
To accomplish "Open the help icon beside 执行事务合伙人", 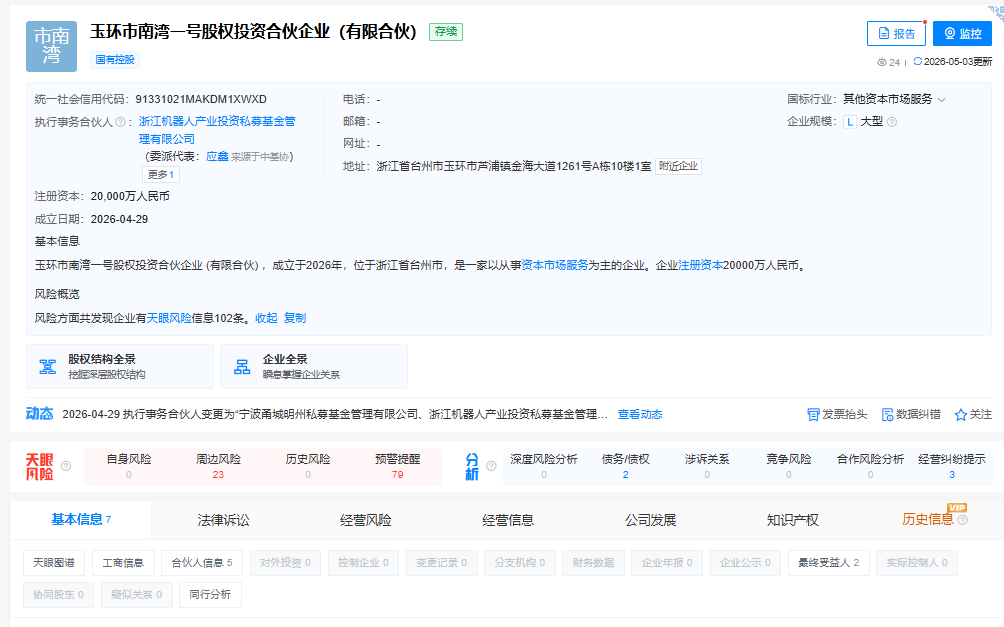I will coord(120,122).
